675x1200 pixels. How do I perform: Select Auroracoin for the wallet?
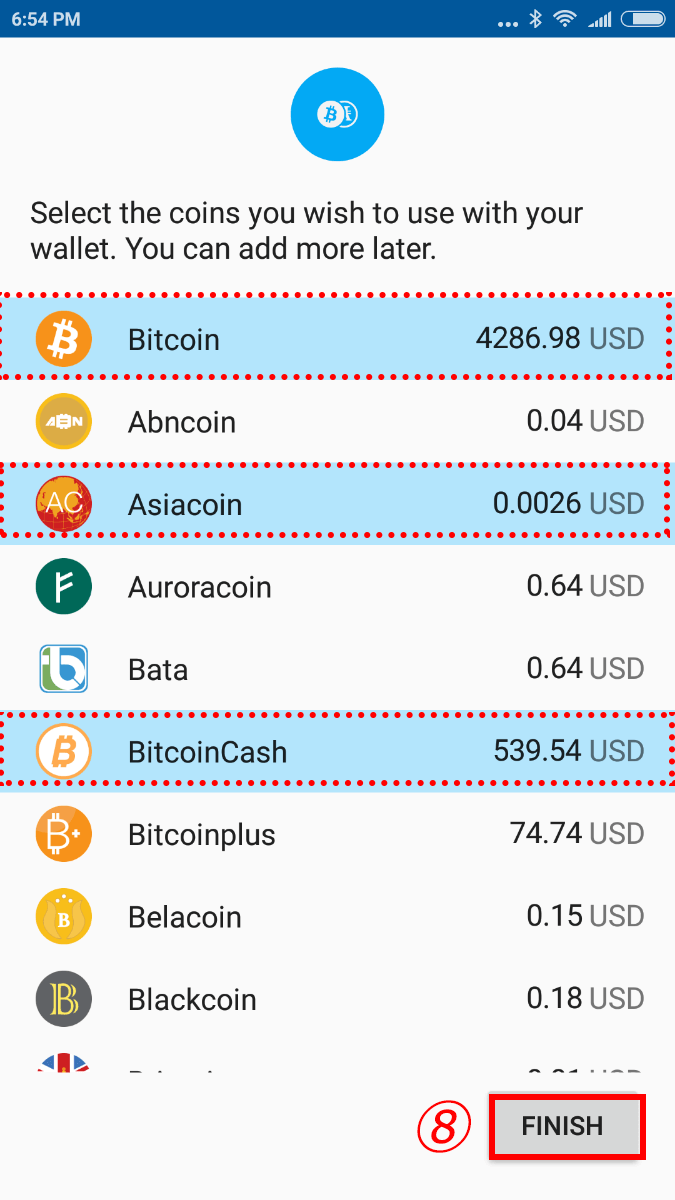point(337,586)
